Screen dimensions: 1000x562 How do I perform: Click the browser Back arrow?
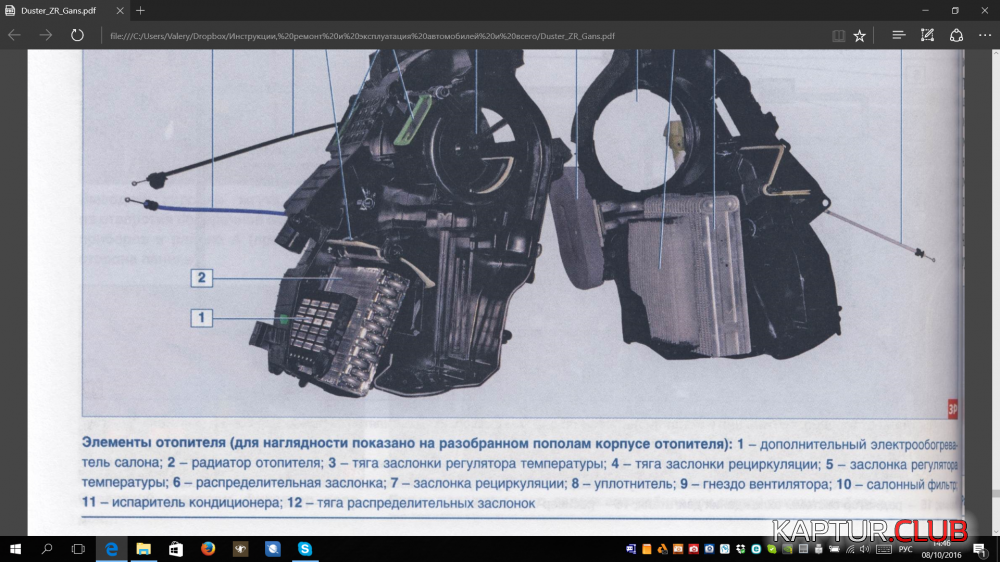[x=15, y=35]
